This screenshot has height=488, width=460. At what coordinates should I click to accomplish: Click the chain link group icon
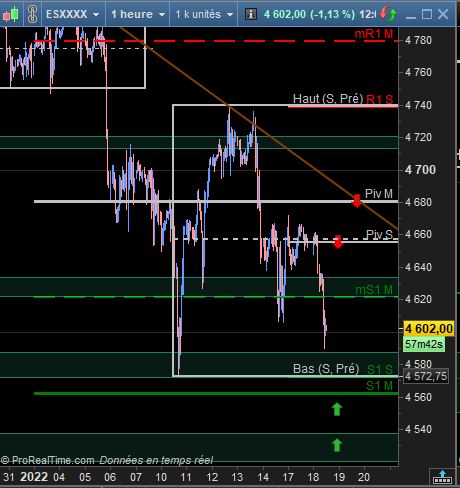coord(32,14)
